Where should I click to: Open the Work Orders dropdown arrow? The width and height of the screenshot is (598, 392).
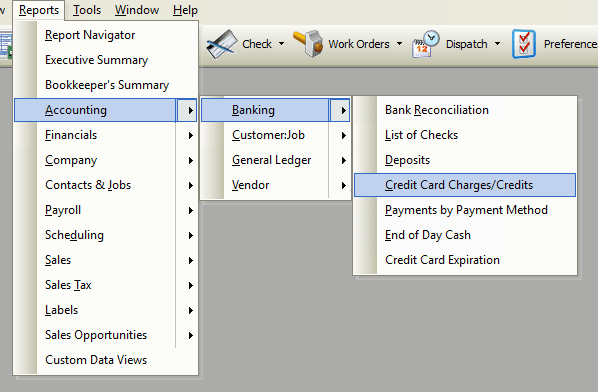399,44
